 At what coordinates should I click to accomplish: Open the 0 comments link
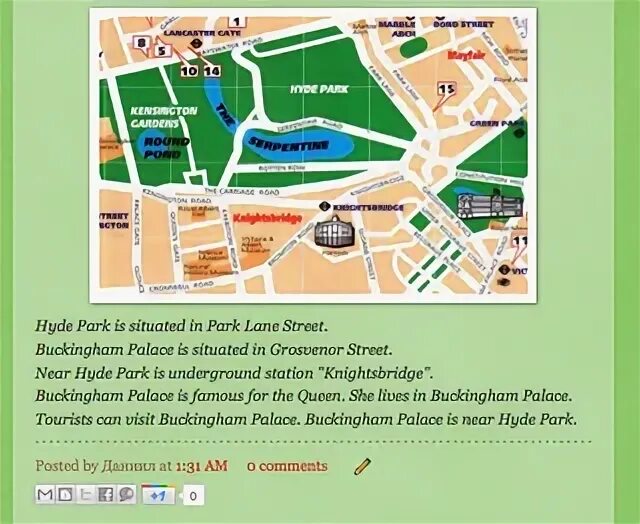(x=287, y=466)
